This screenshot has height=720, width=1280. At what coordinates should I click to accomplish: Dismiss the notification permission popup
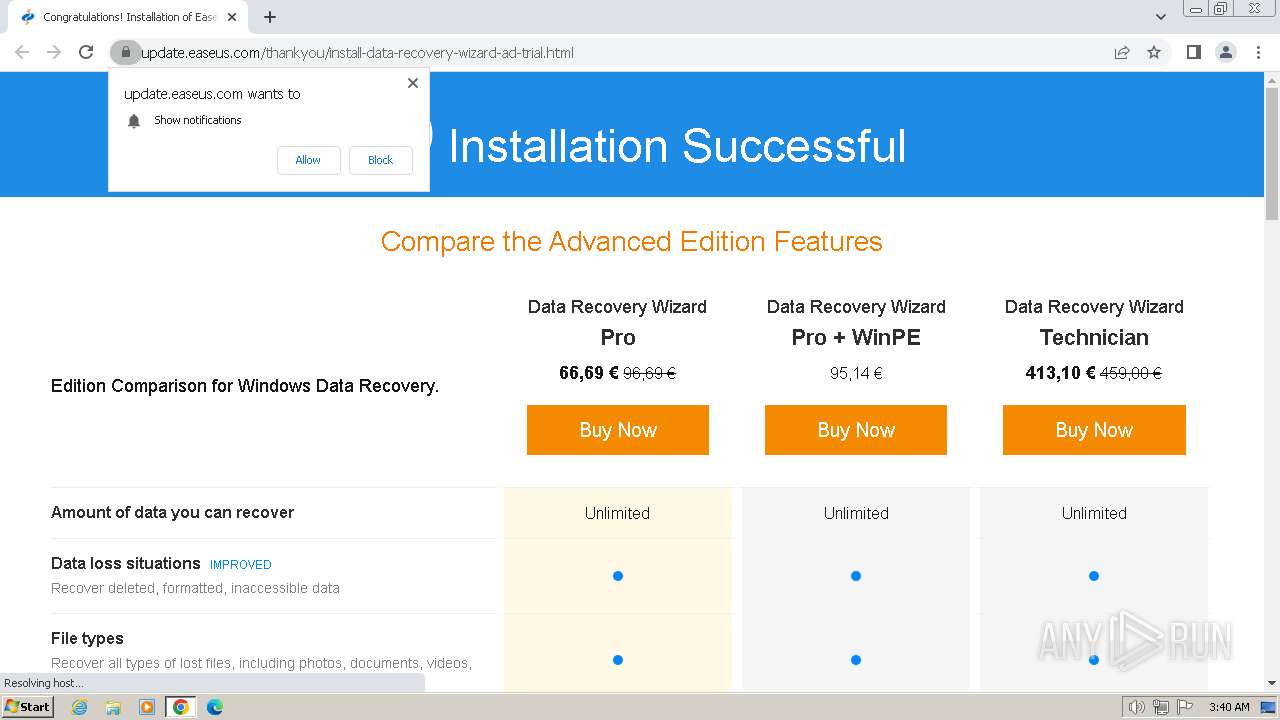click(413, 83)
